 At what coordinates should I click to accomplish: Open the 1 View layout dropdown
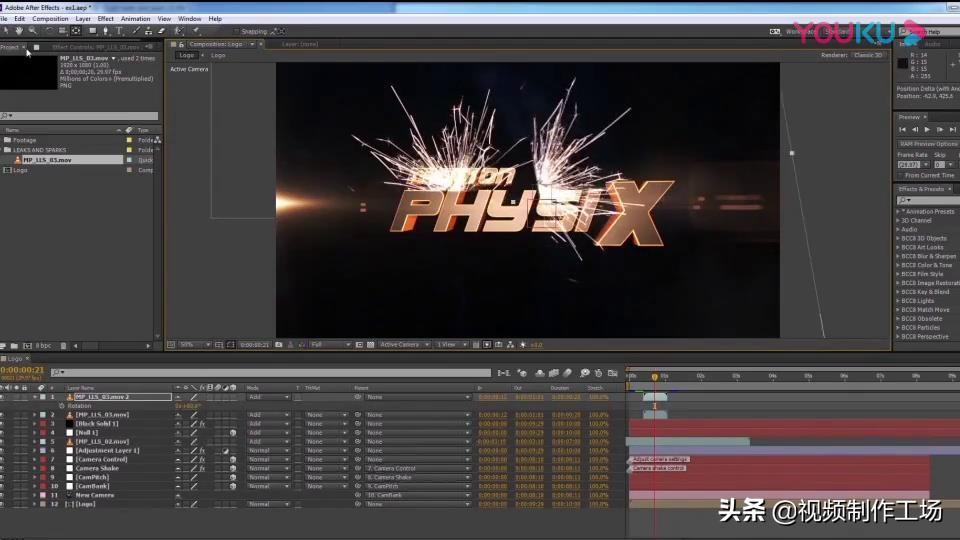[452, 345]
